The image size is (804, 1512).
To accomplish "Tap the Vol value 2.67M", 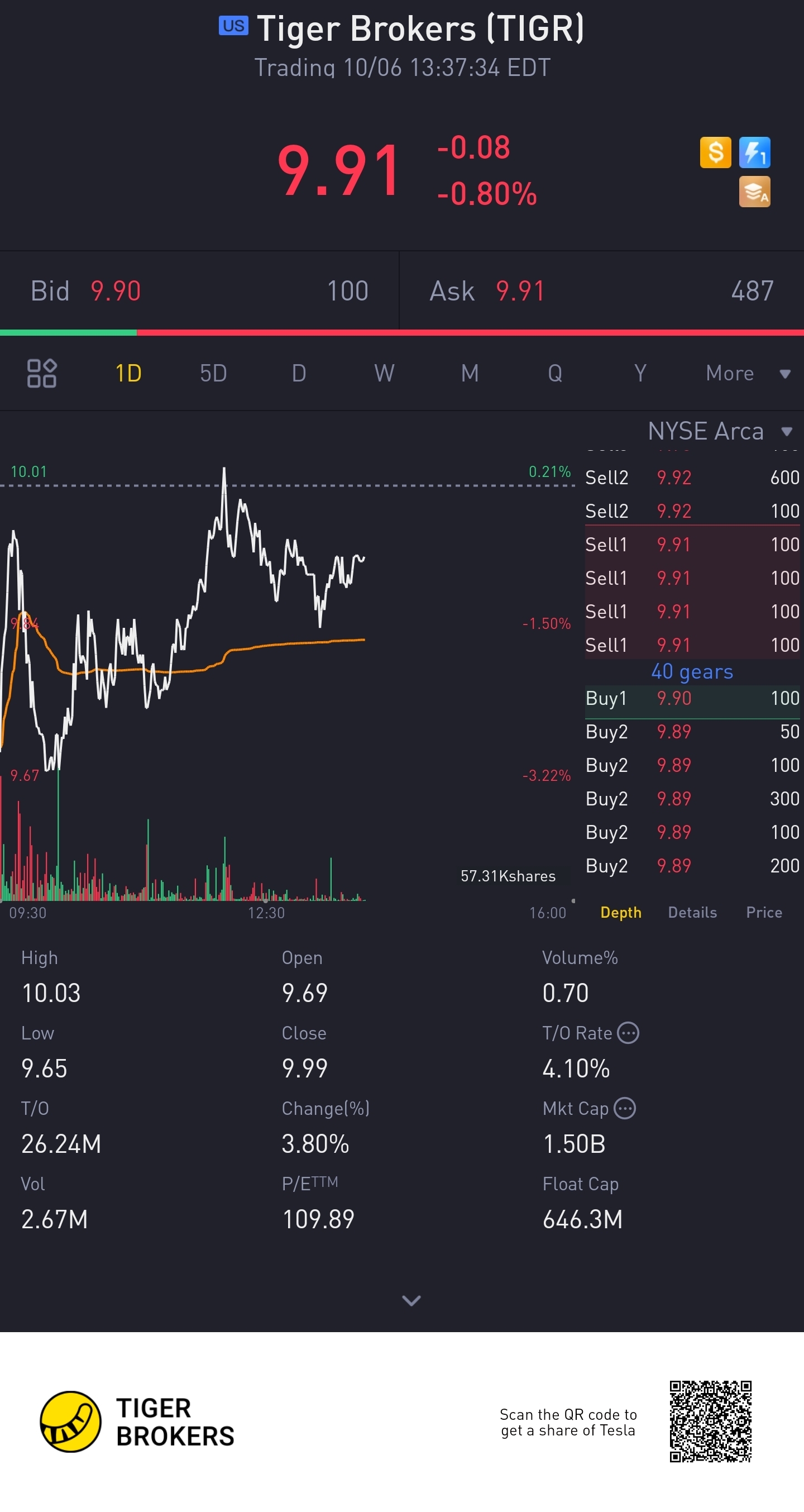I will pos(55,1219).
